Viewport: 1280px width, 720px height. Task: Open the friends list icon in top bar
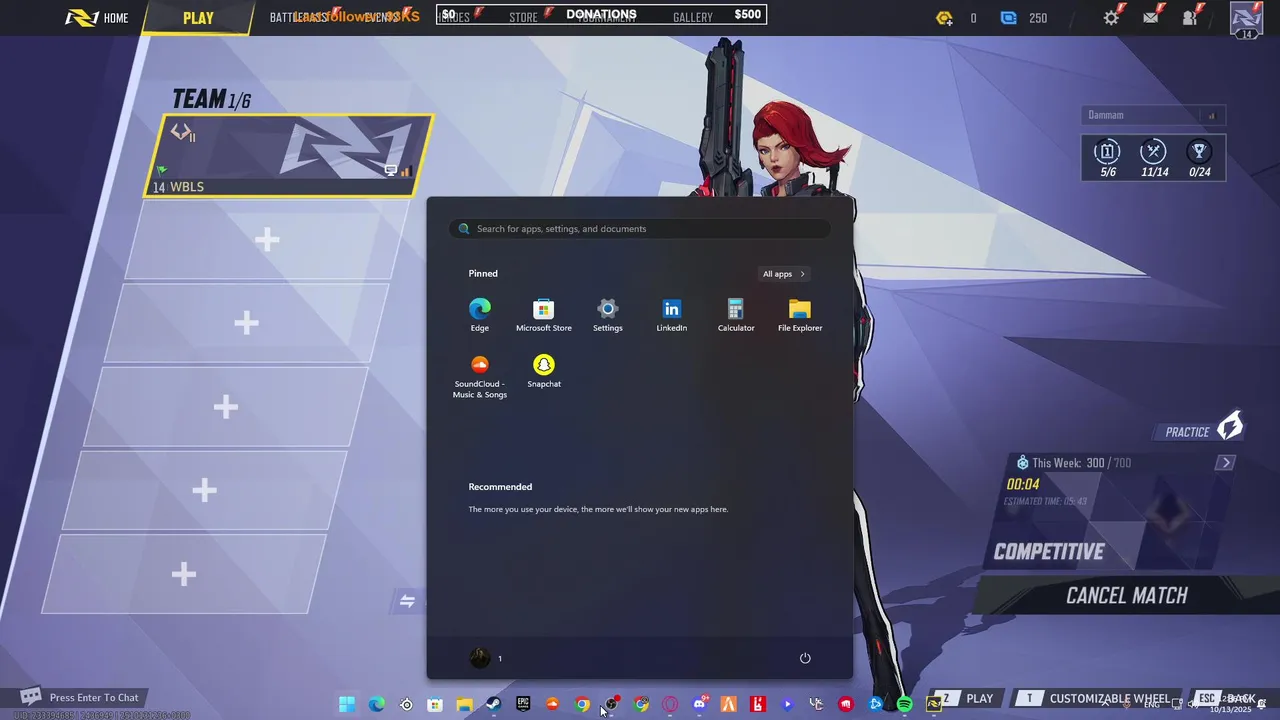point(1190,17)
